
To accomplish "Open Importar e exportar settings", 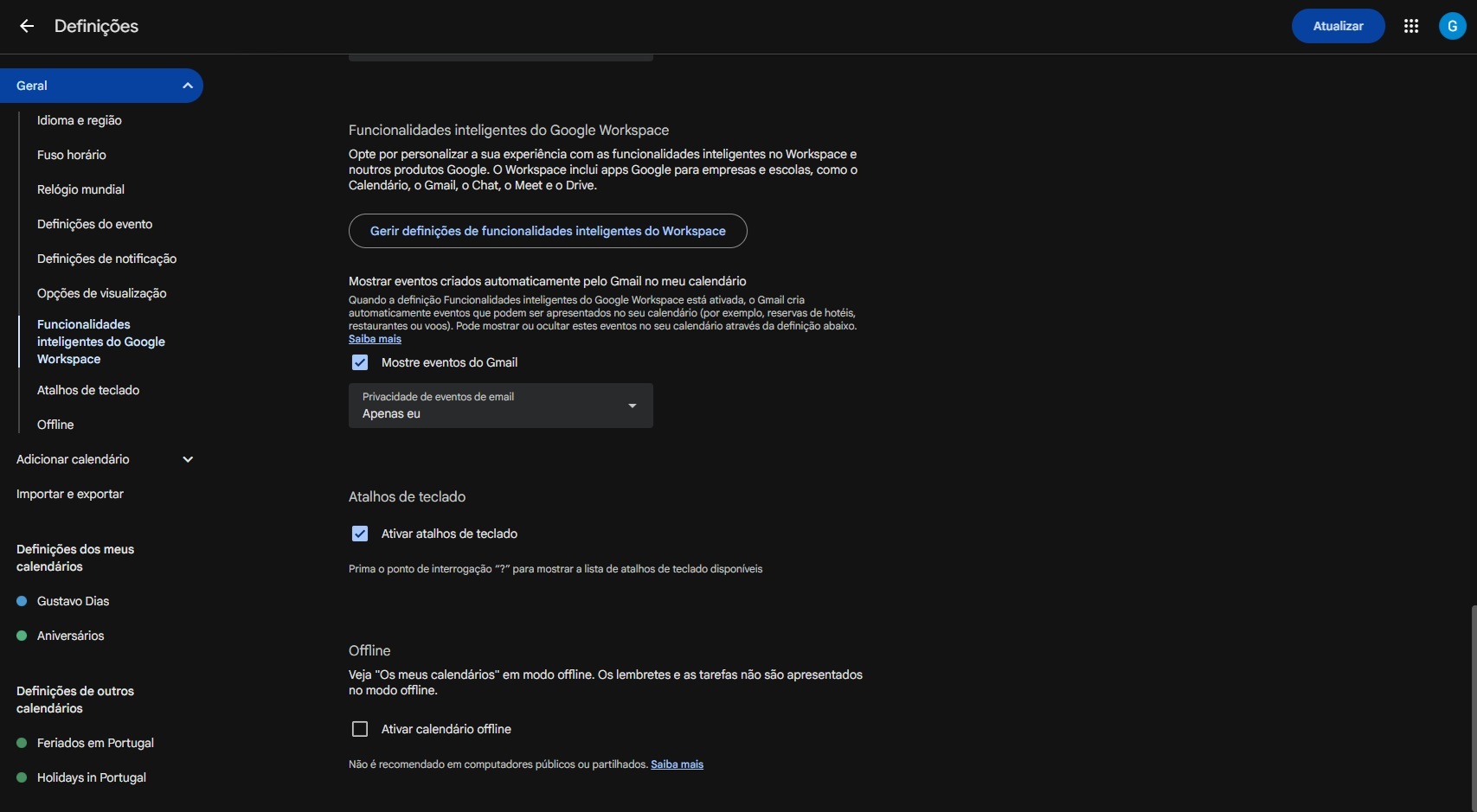I will (x=70, y=494).
